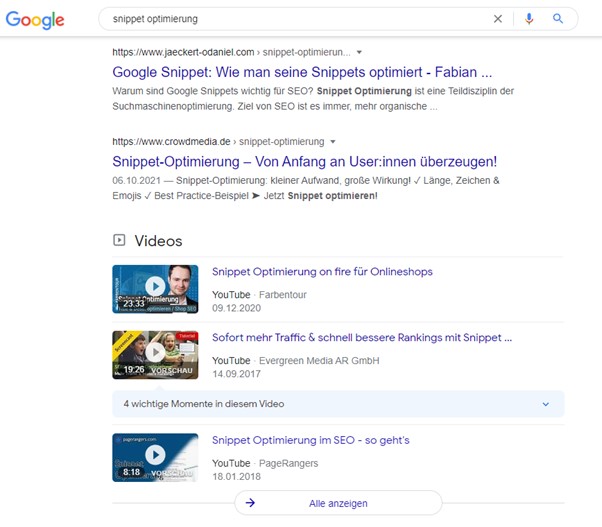Open 'Snippet Optimierung on fire für Onlineshops' link
602x527 pixels.
tap(322, 272)
